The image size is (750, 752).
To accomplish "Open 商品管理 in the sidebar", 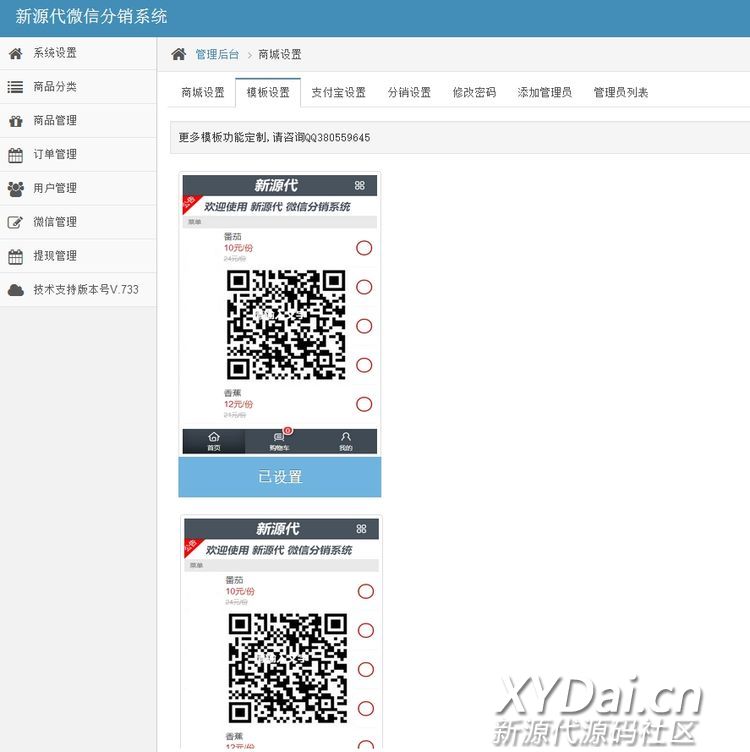I will click(78, 121).
